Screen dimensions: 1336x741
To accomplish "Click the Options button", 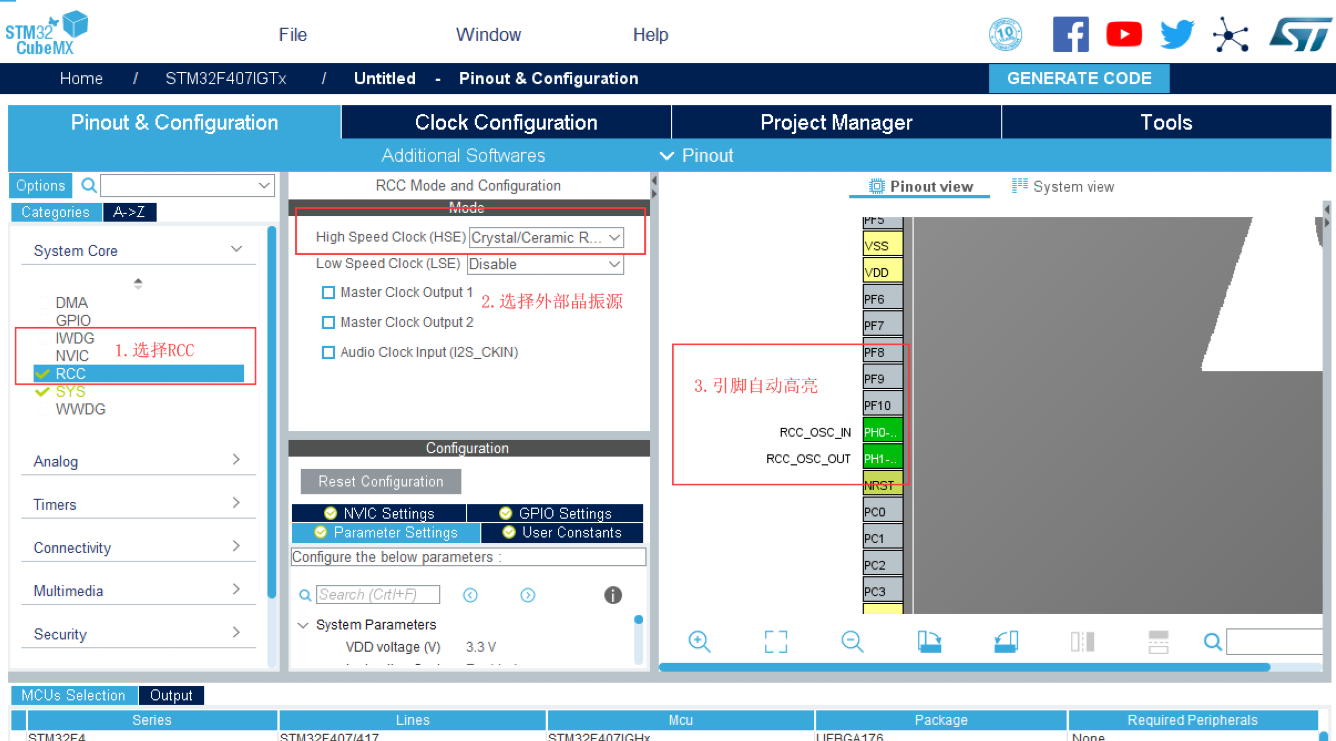I will [x=41, y=185].
